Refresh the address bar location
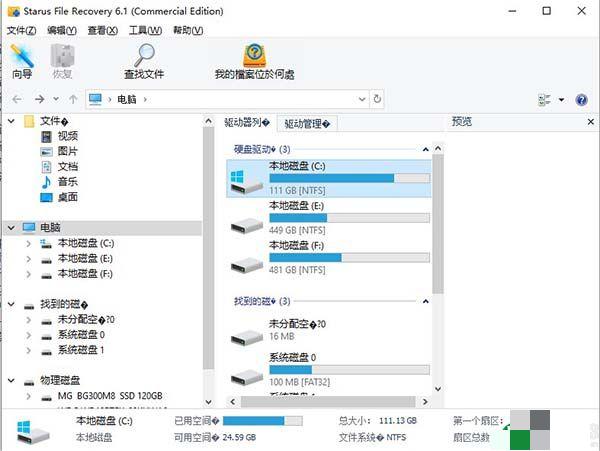This screenshot has width=600, height=451. click(377, 99)
